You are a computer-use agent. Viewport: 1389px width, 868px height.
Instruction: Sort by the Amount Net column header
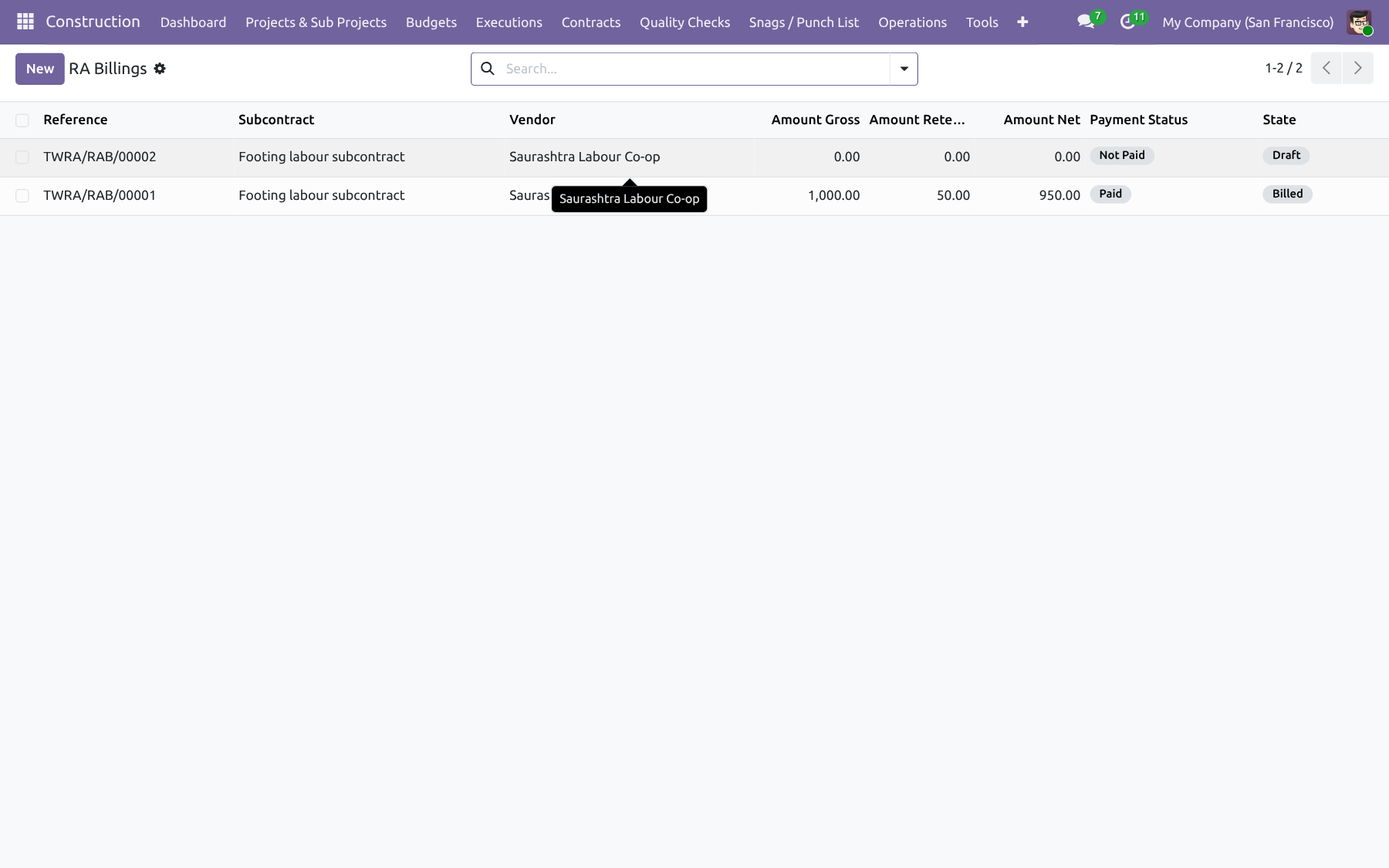coord(1042,120)
